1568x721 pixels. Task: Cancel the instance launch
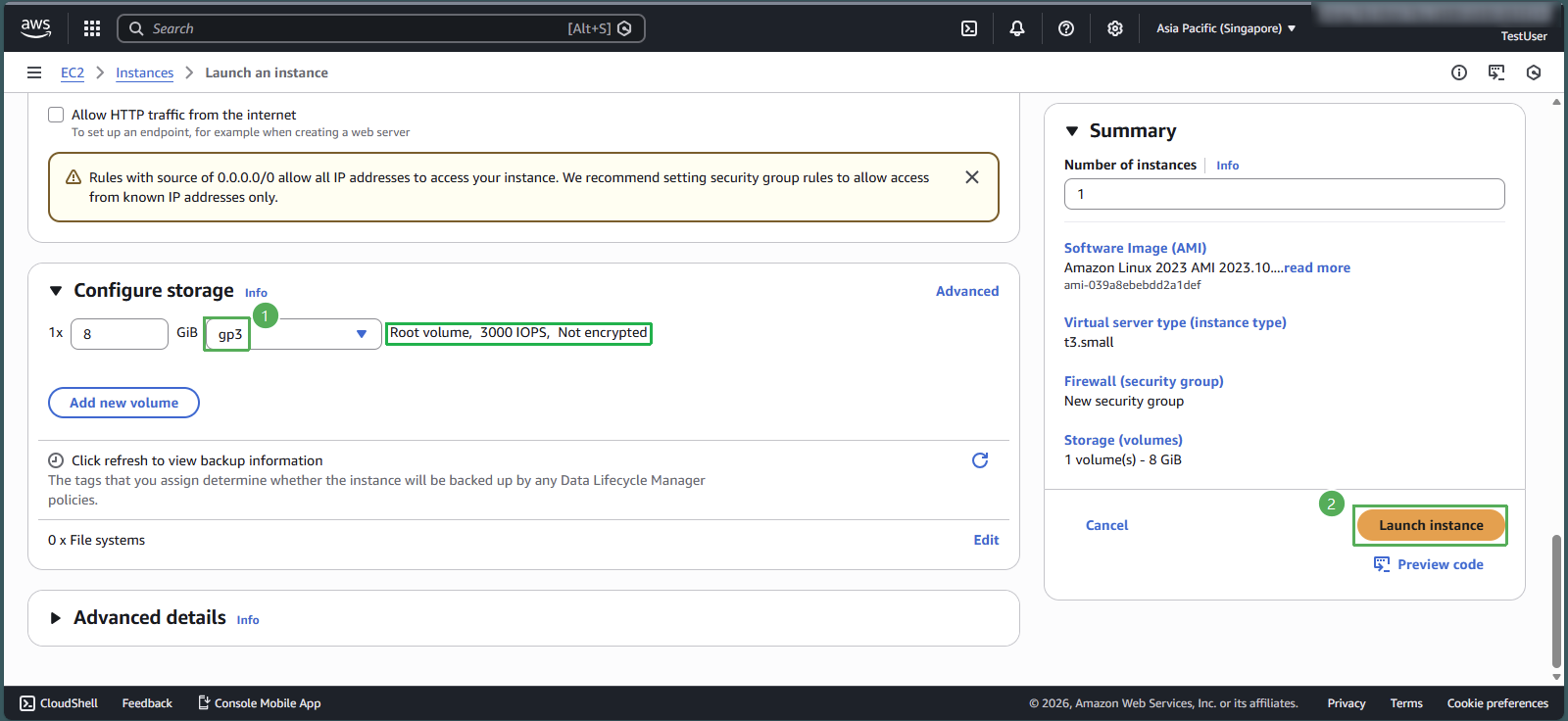pyautogui.click(x=1106, y=525)
